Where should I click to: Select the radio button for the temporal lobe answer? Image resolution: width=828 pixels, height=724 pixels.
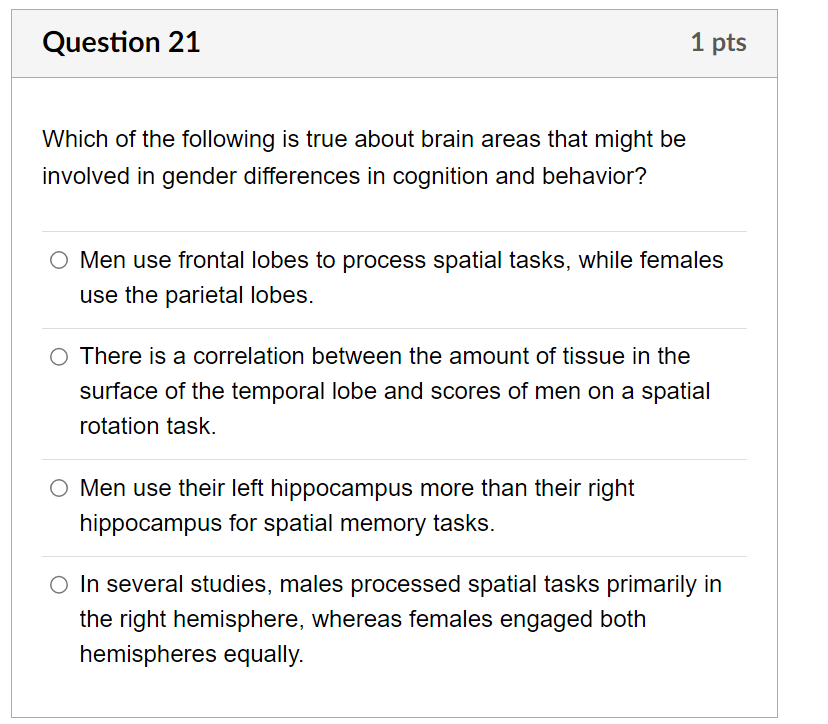click(x=59, y=356)
